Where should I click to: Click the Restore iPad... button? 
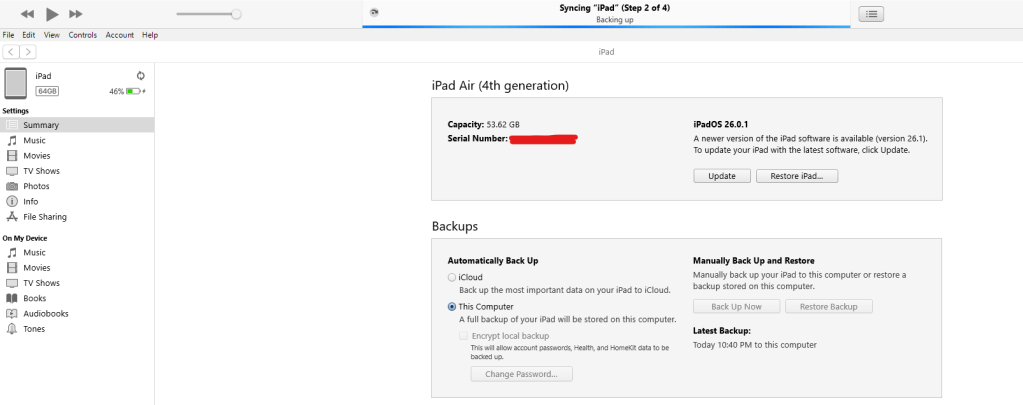click(797, 176)
